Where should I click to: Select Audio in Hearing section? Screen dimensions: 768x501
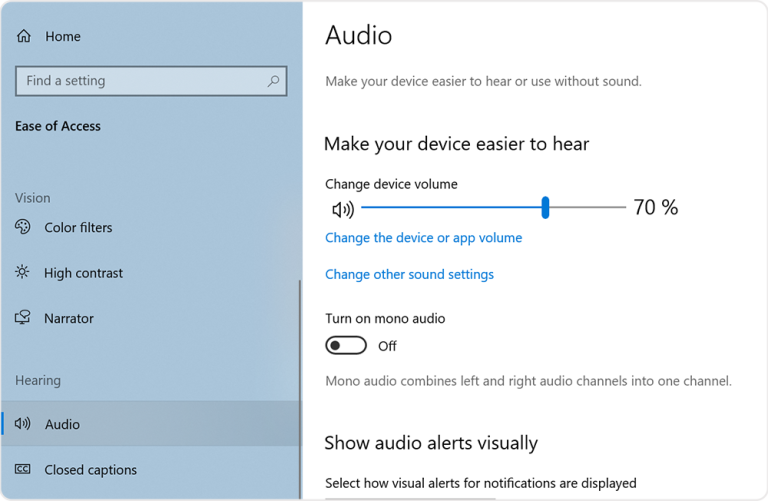coord(151,424)
